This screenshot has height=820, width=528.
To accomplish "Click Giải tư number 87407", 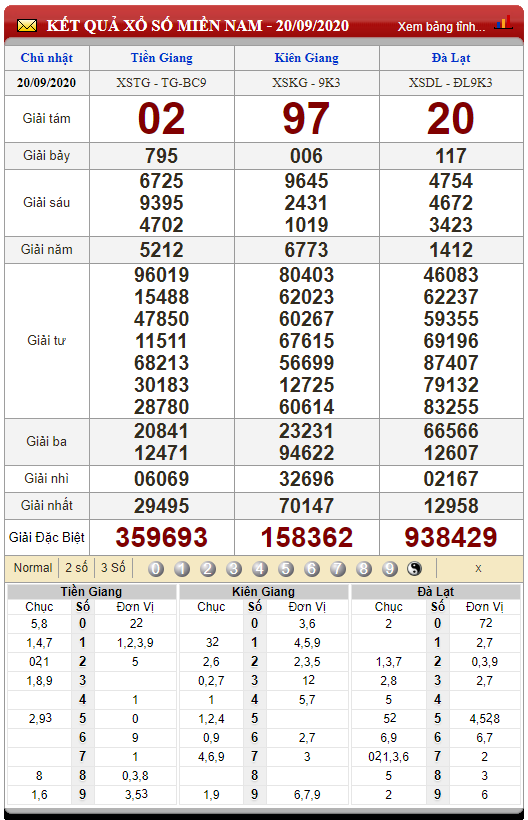I will [451, 363].
